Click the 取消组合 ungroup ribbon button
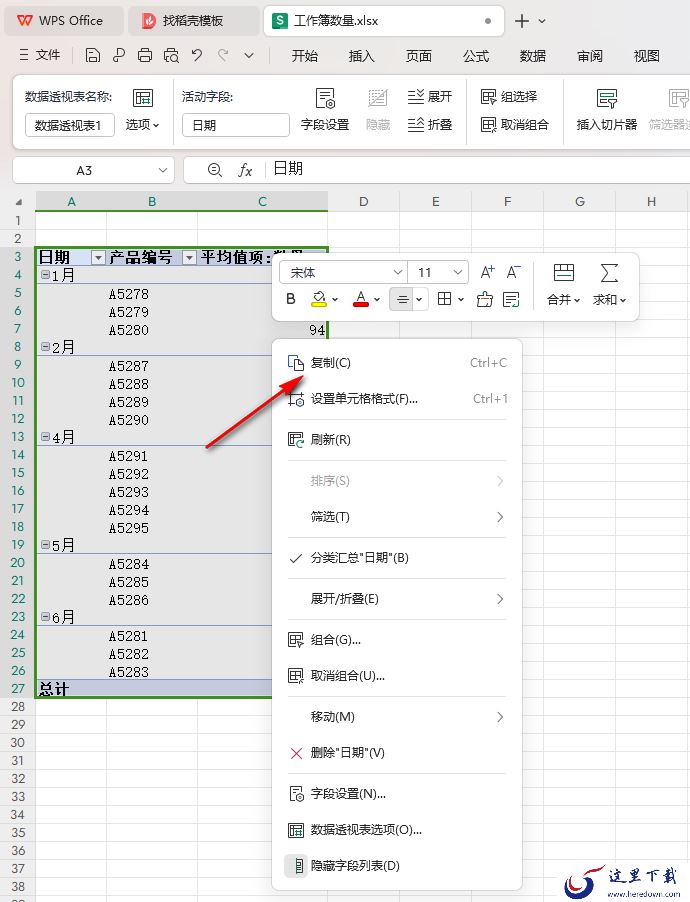Image resolution: width=690 pixels, height=902 pixels. coord(515,124)
